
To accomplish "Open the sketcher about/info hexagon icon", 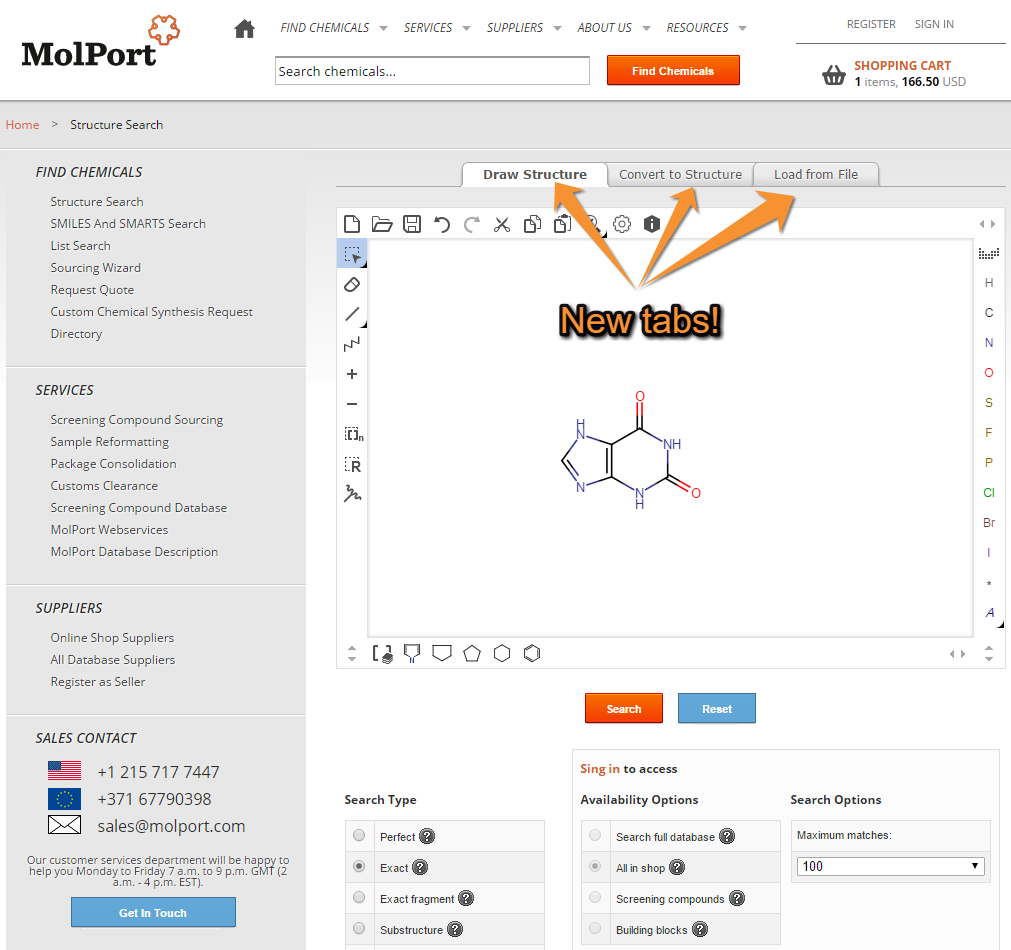I will (x=652, y=224).
